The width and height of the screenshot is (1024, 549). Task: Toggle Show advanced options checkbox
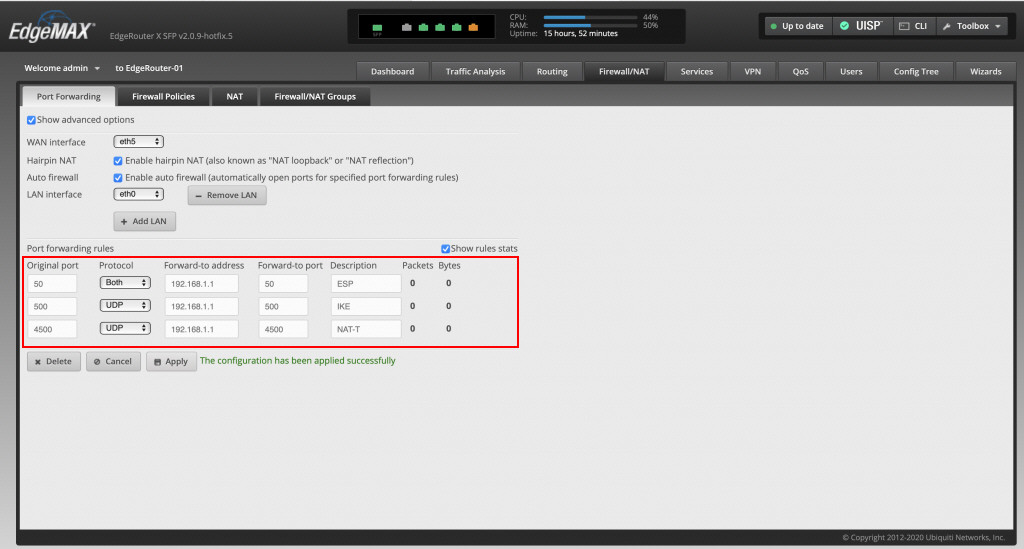[x=31, y=120]
